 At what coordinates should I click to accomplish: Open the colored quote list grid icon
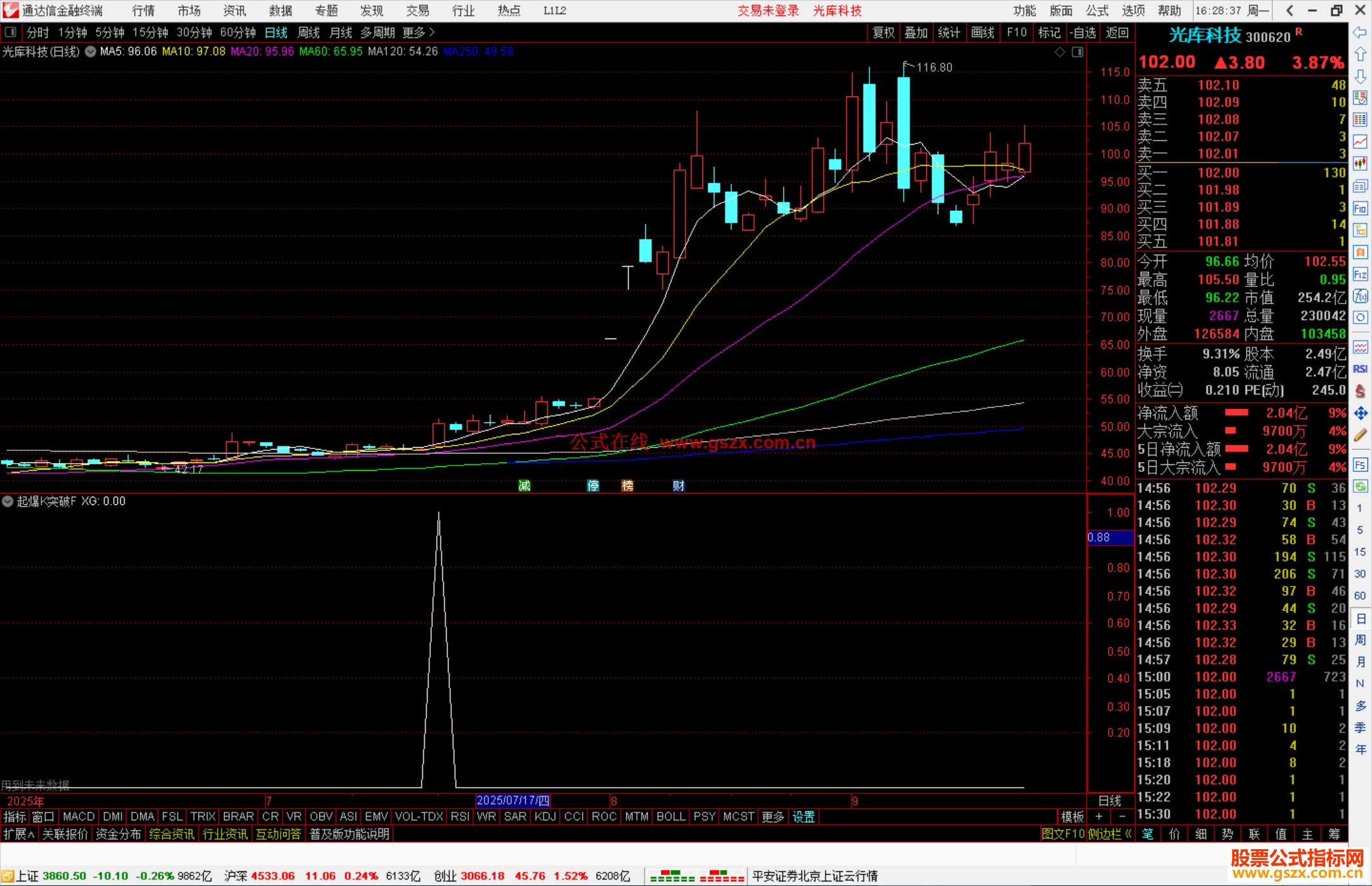1360,120
